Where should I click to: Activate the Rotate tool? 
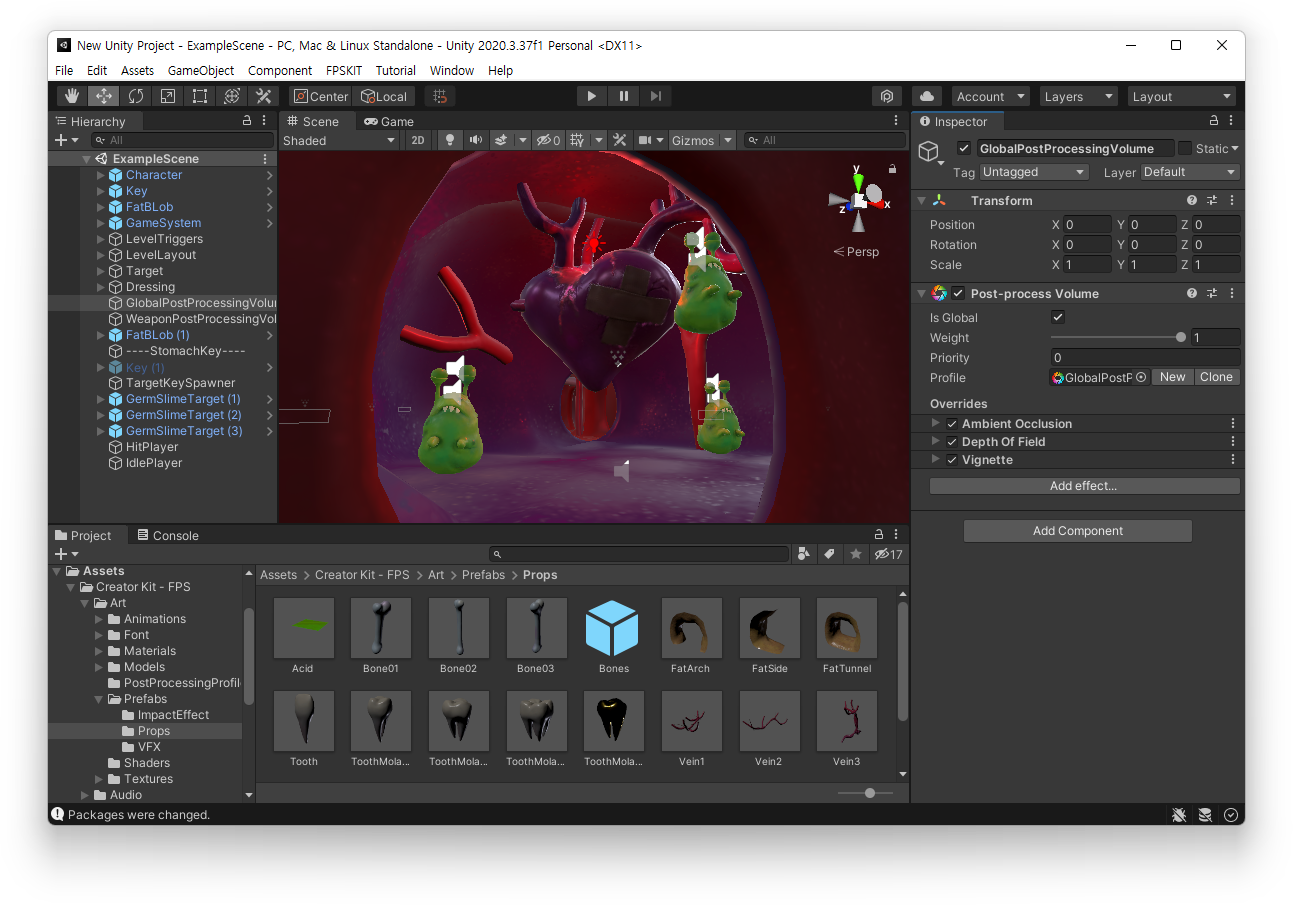pos(136,96)
